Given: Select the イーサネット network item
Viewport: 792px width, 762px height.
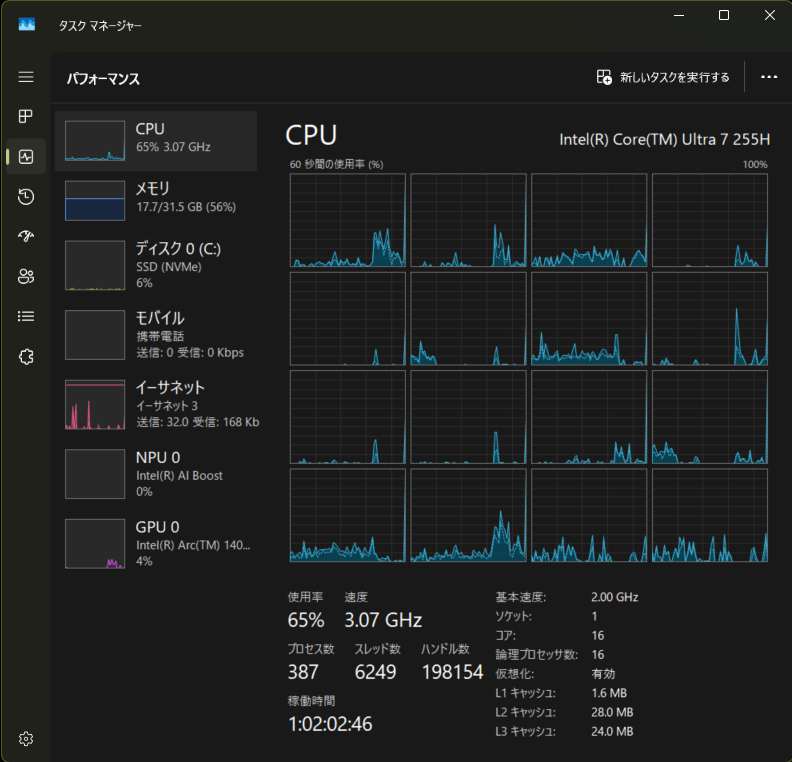Looking at the screenshot, I should coord(156,404).
